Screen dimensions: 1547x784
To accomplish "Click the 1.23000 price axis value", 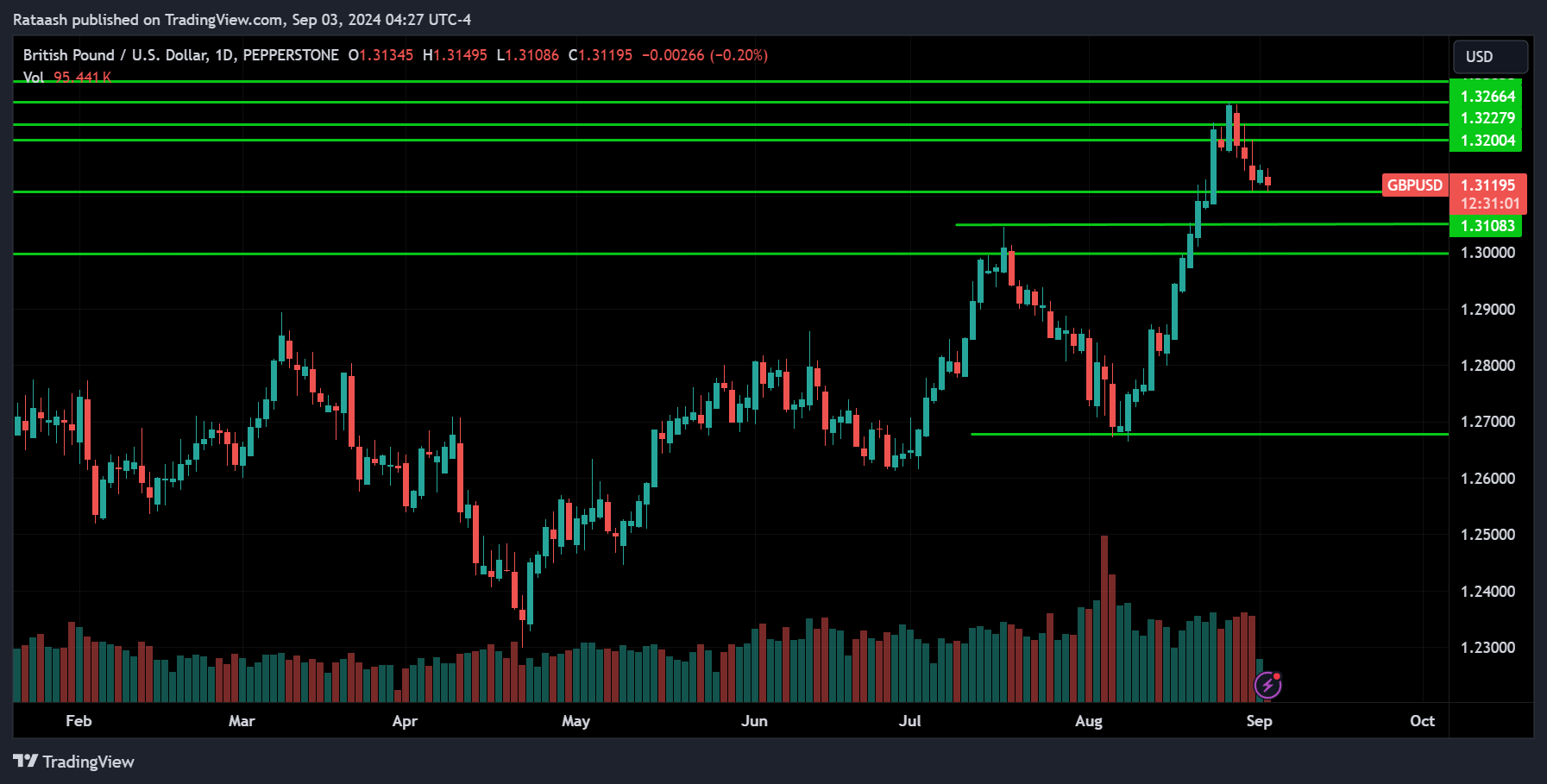I will click(1487, 648).
